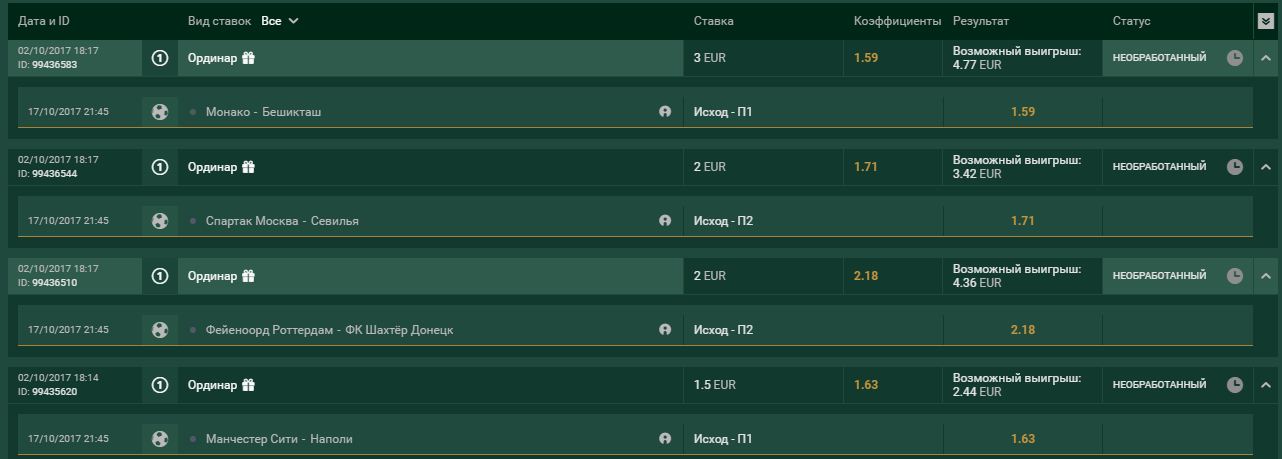Collapse the bet with ID 99435620
Viewport: 1282px width, 459px height.
1265,385
